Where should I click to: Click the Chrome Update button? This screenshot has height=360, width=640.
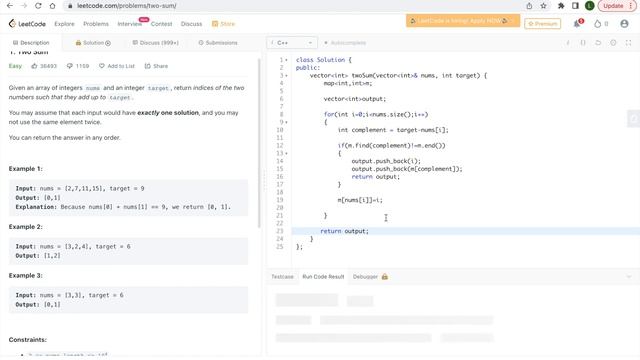[617, 6]
